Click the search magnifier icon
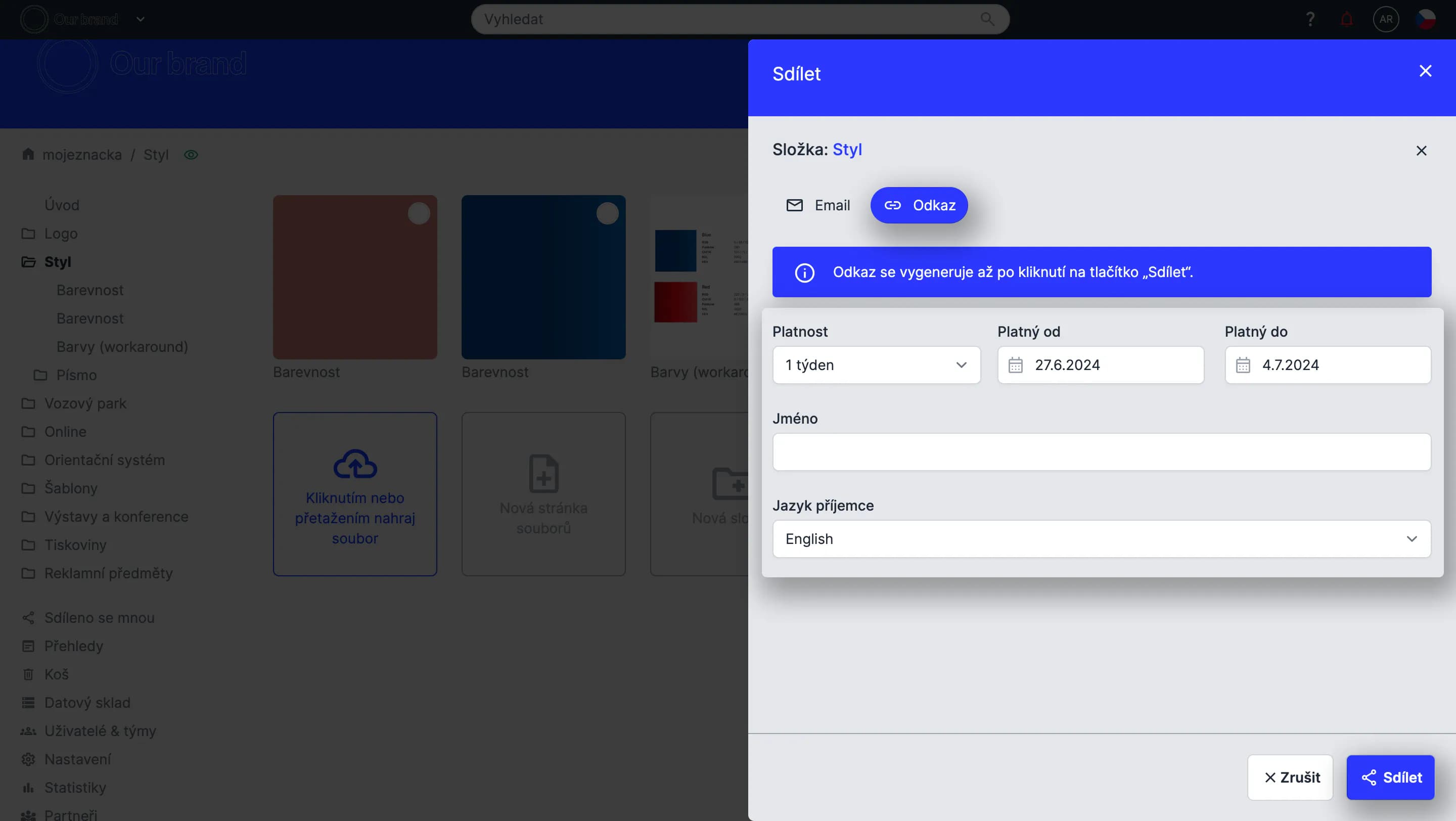The width and height of the screenshot is (1456, 821). 987,19
